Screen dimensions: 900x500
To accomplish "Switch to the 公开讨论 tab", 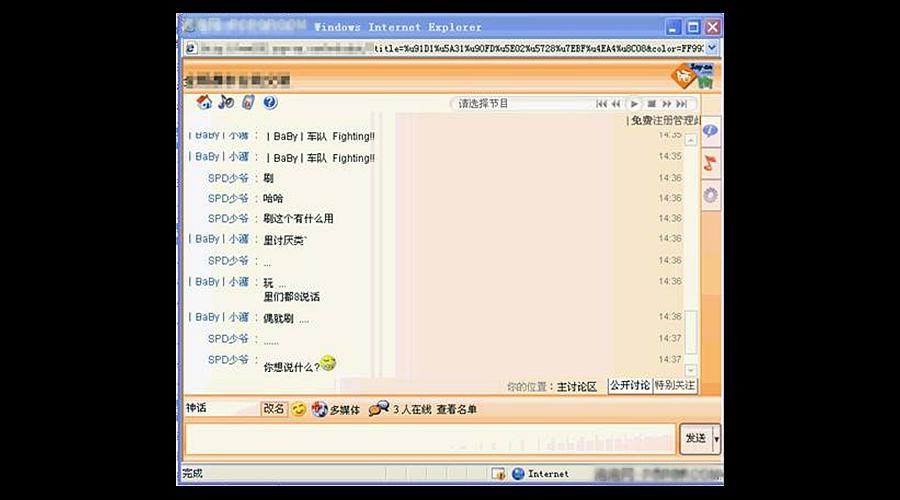I will pos(630,386).
